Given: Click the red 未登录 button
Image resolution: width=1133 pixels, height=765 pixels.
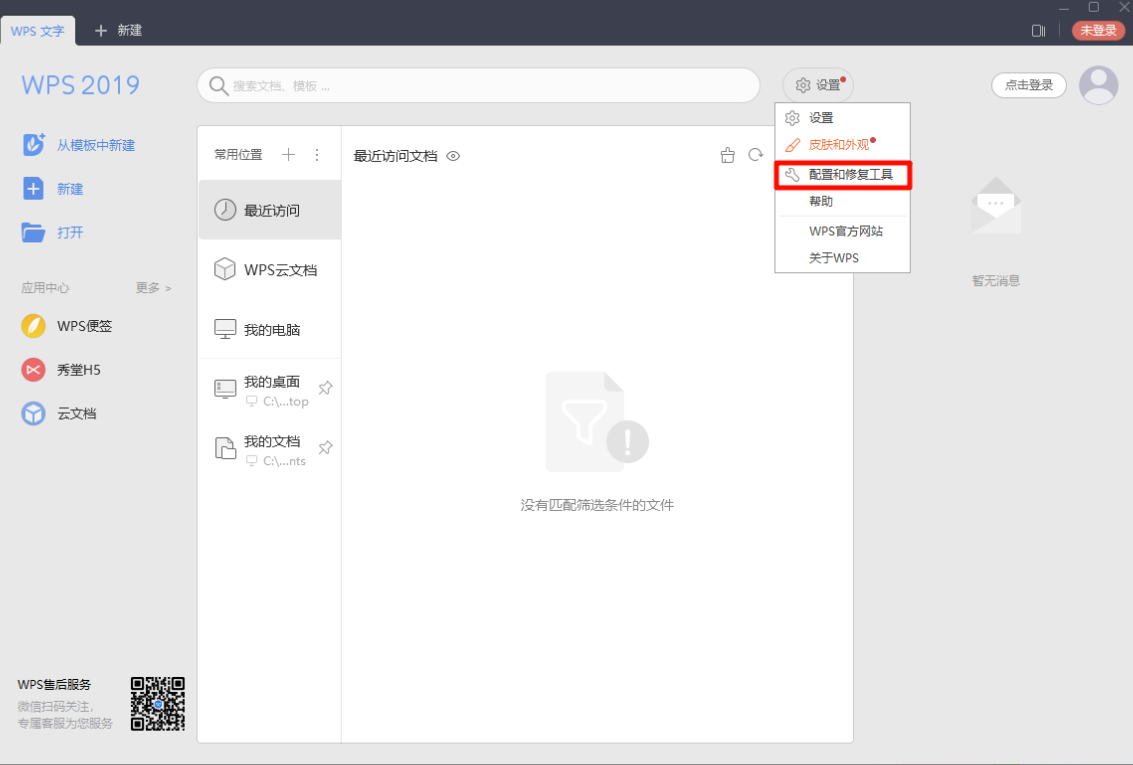Looking at the screenshot, I should coord(1098,30).
